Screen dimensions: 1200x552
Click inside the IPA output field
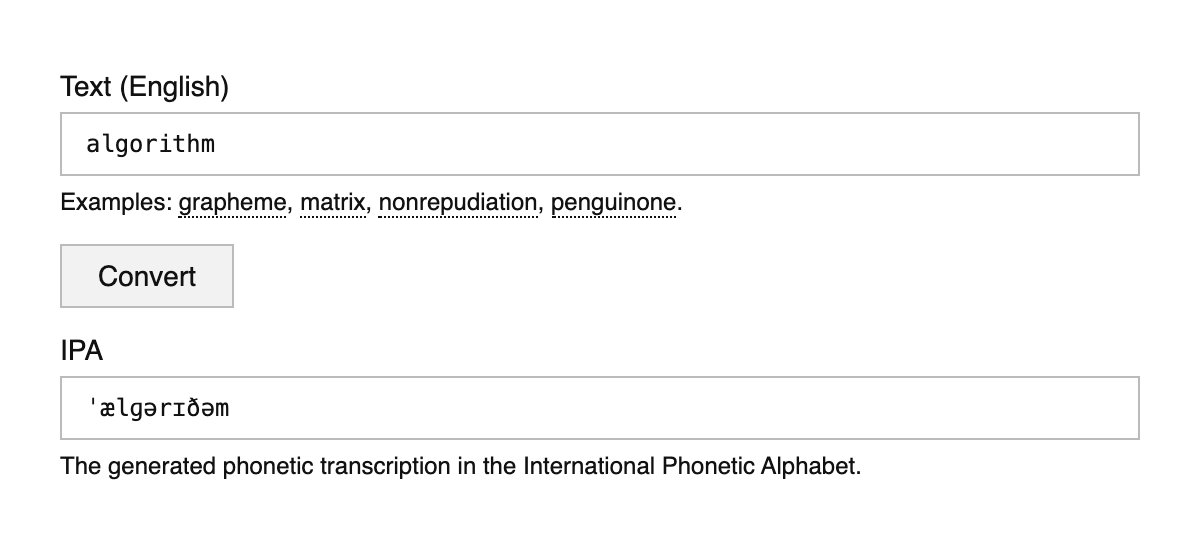[x=600, y=408]
